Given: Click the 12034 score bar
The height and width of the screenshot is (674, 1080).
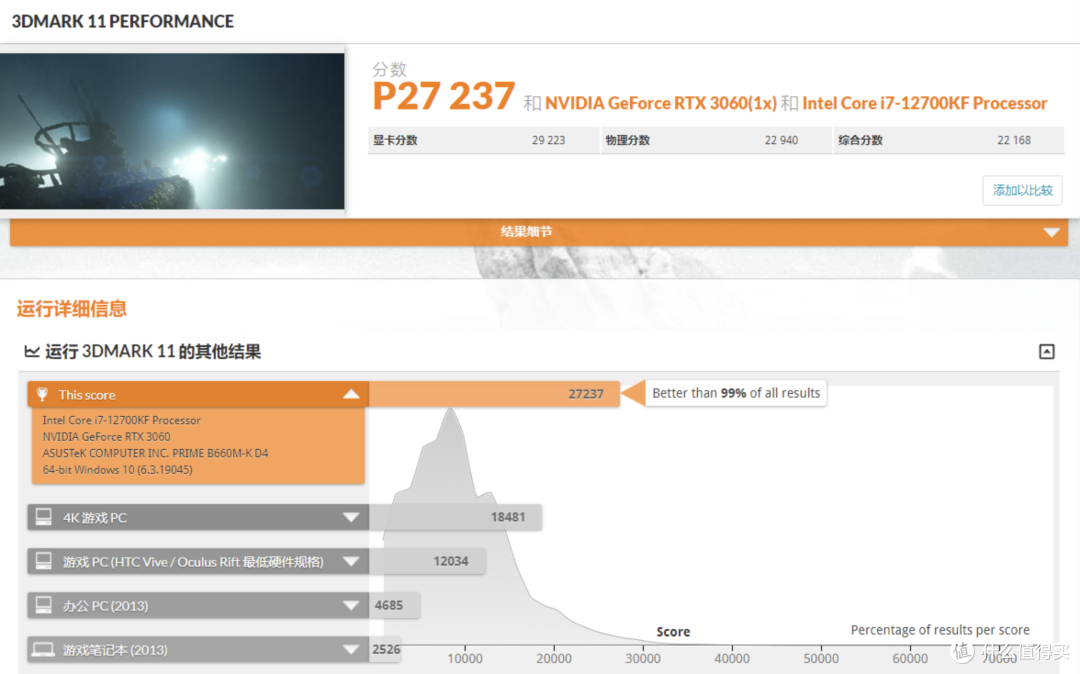Looking at the screenshot, I should click(427, 561).
